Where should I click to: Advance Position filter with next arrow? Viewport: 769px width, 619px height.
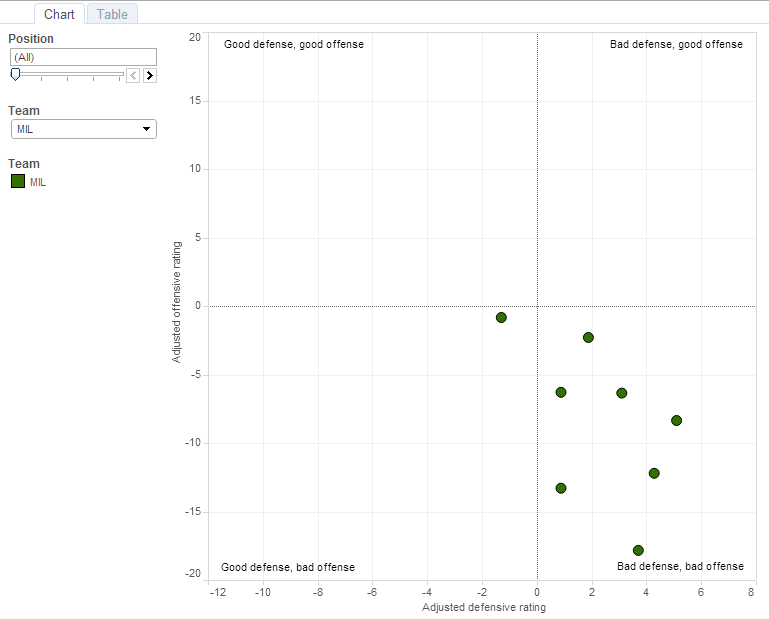pos(150,75)
